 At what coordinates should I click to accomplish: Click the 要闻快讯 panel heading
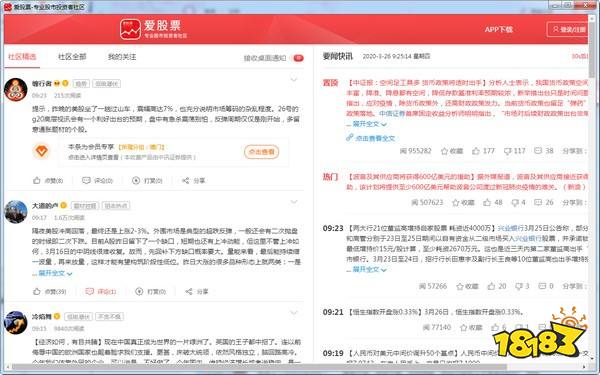338,56
